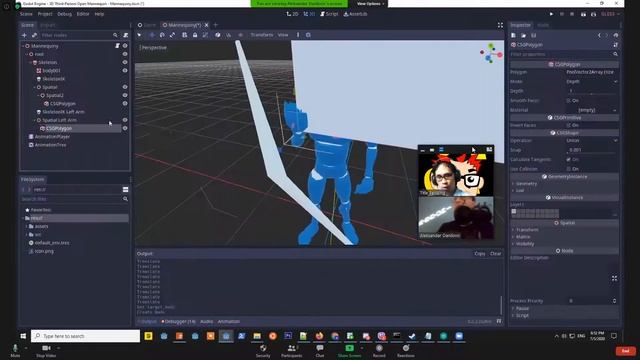The height and width of the screenshot is (360, 640).
Task: Toggle Use Collision checkbox
Action: [x=568, y=169]
